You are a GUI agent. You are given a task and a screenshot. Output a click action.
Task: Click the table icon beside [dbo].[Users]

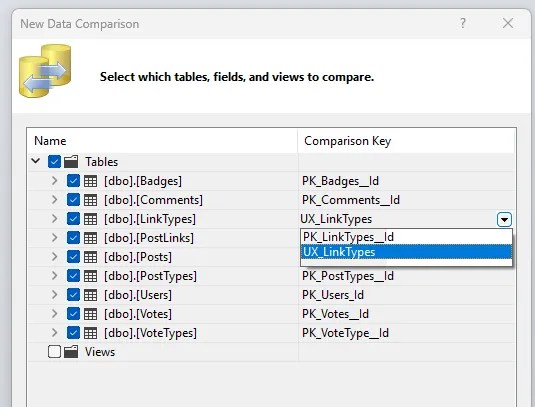tap(90, 295)
